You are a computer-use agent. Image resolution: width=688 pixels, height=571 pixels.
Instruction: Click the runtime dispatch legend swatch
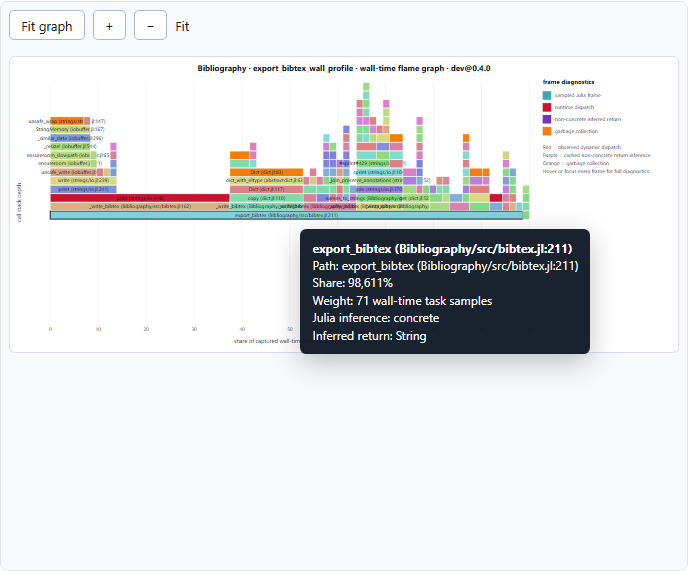[547, 107]
